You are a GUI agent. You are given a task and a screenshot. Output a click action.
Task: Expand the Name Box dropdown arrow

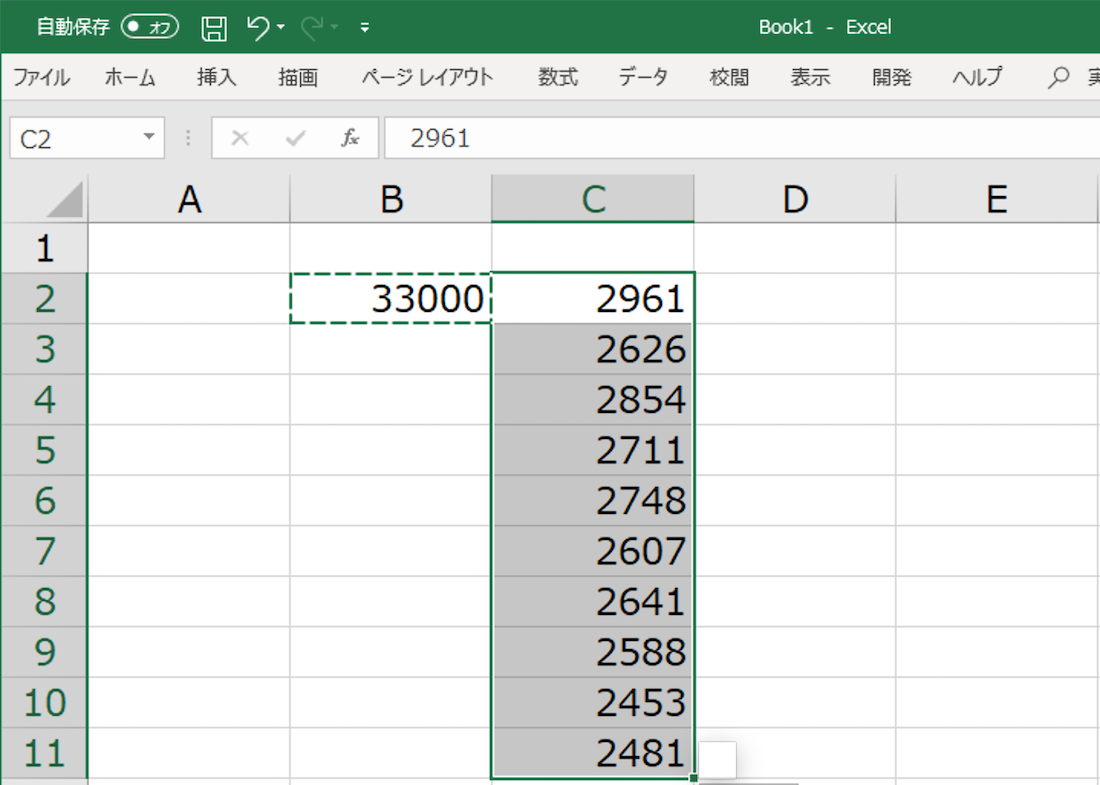pos(149,138)
